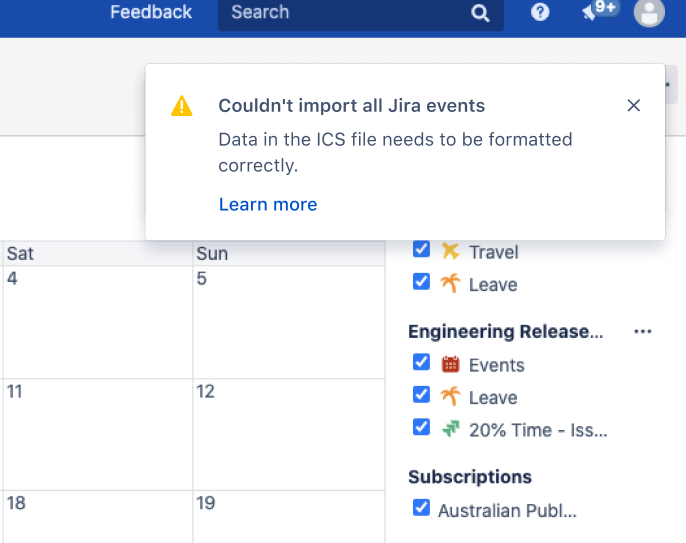
Task: Uncheck Leave under Engineering Release
Action: pyautogui.click(x=421, y=395)
